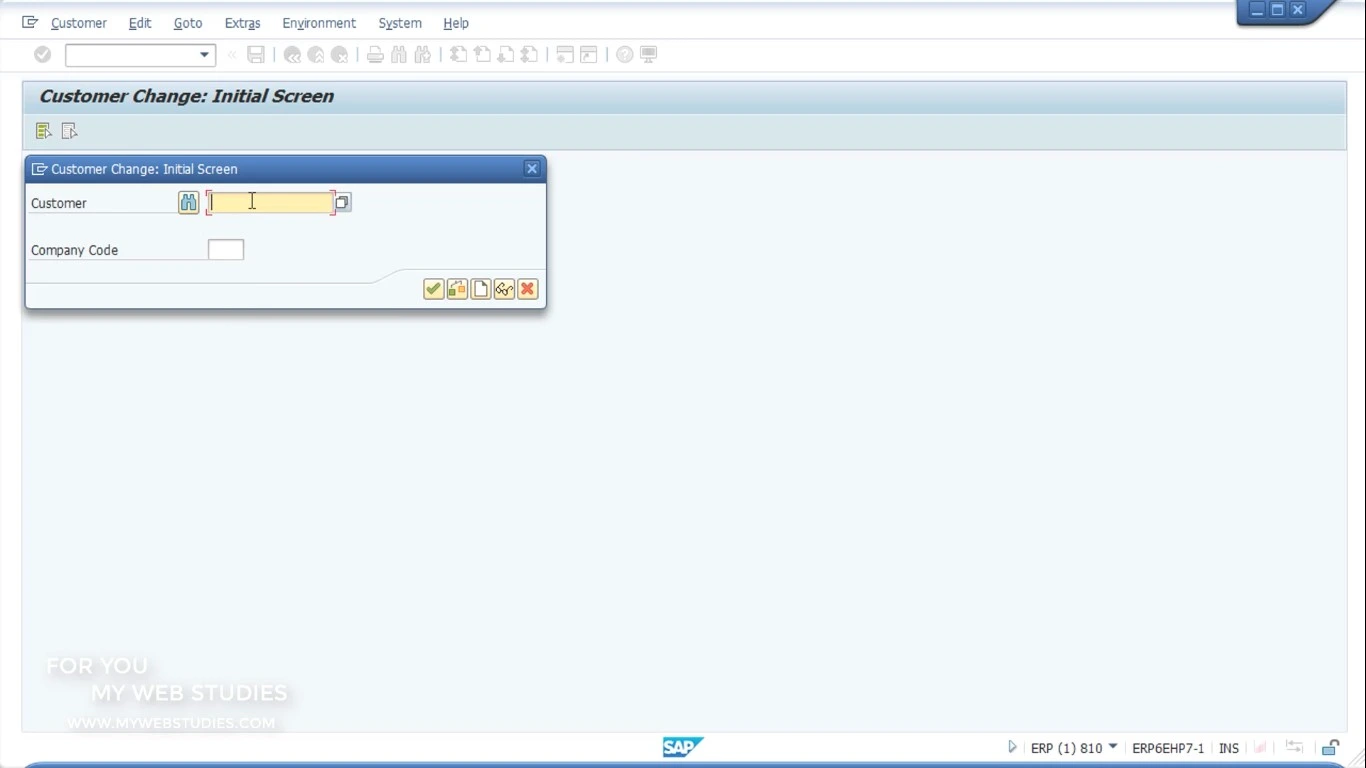This screenshot has width=1366, height=768.
Task: Minimize the SAP window
Action: [x=1257, y=10]
